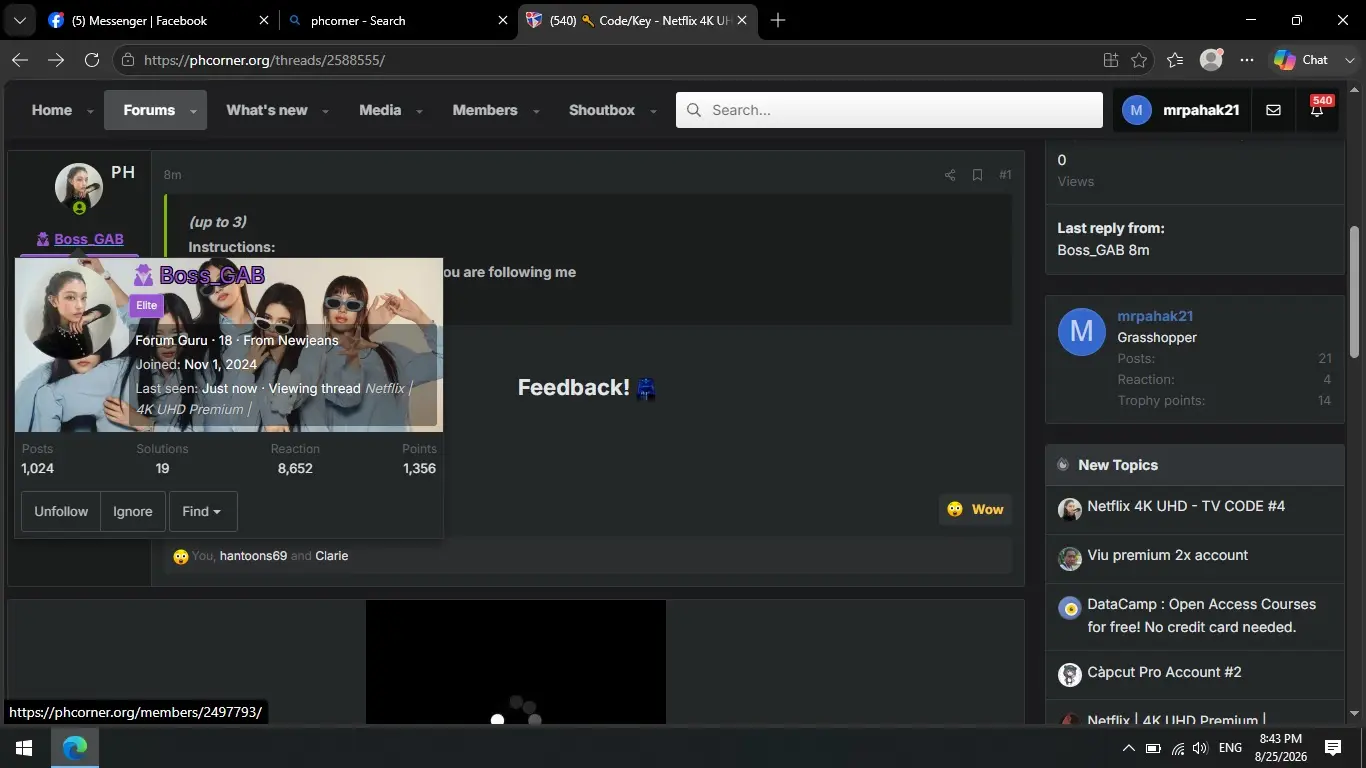This screenshot has height=768, width=1366.
Task: Click the Wow reaction button
Action: click(975, 509)
